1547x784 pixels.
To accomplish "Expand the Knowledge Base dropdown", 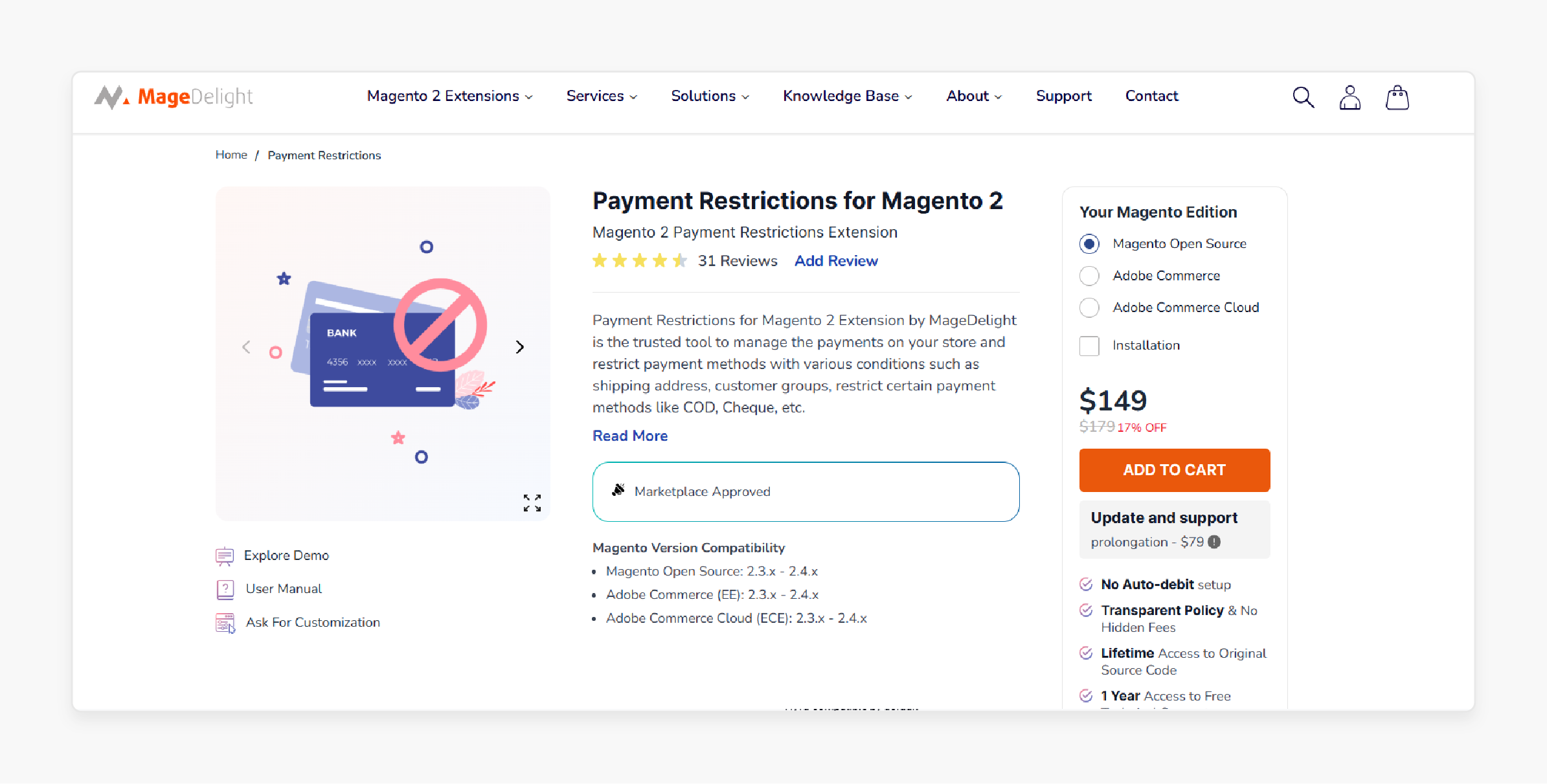I will pyautogui.click(x=847, y=96).
